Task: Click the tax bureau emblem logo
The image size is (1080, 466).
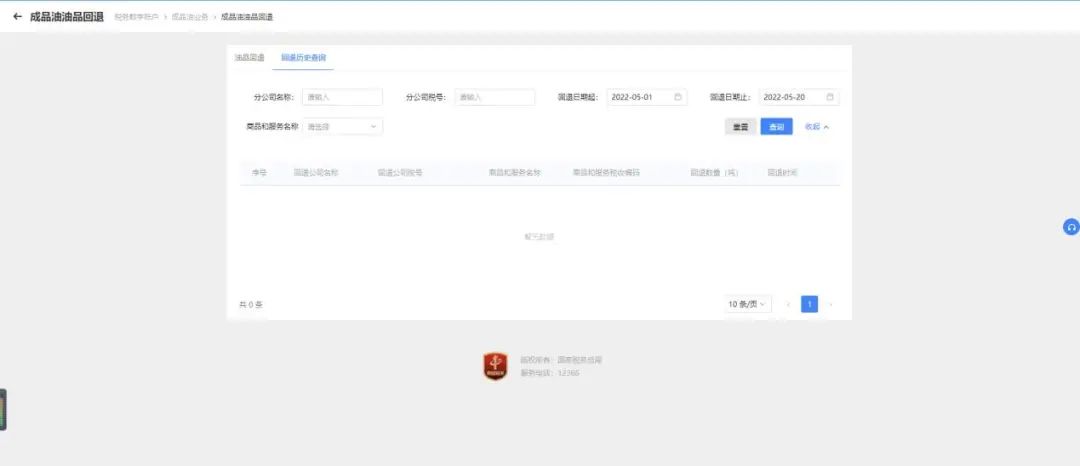Action: point(495,366)
